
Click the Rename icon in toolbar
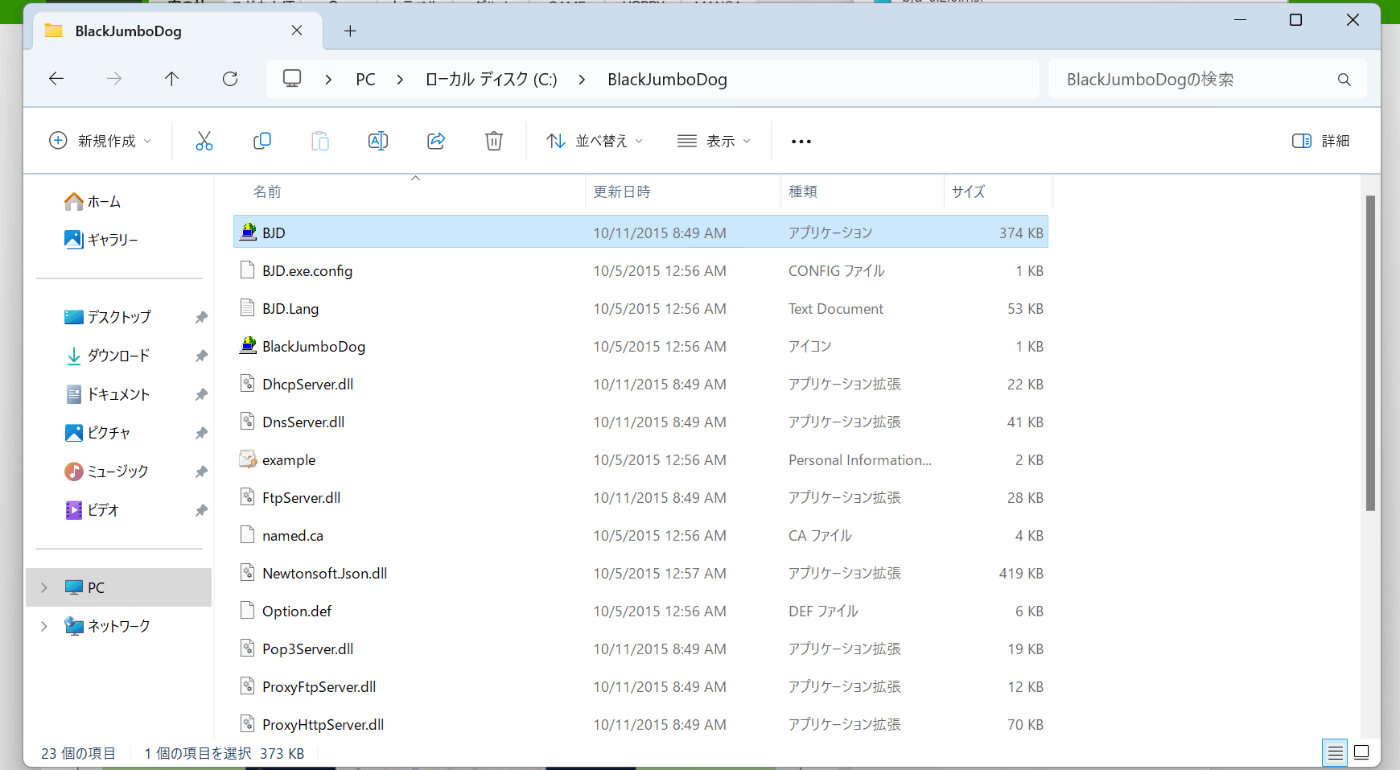378,141
